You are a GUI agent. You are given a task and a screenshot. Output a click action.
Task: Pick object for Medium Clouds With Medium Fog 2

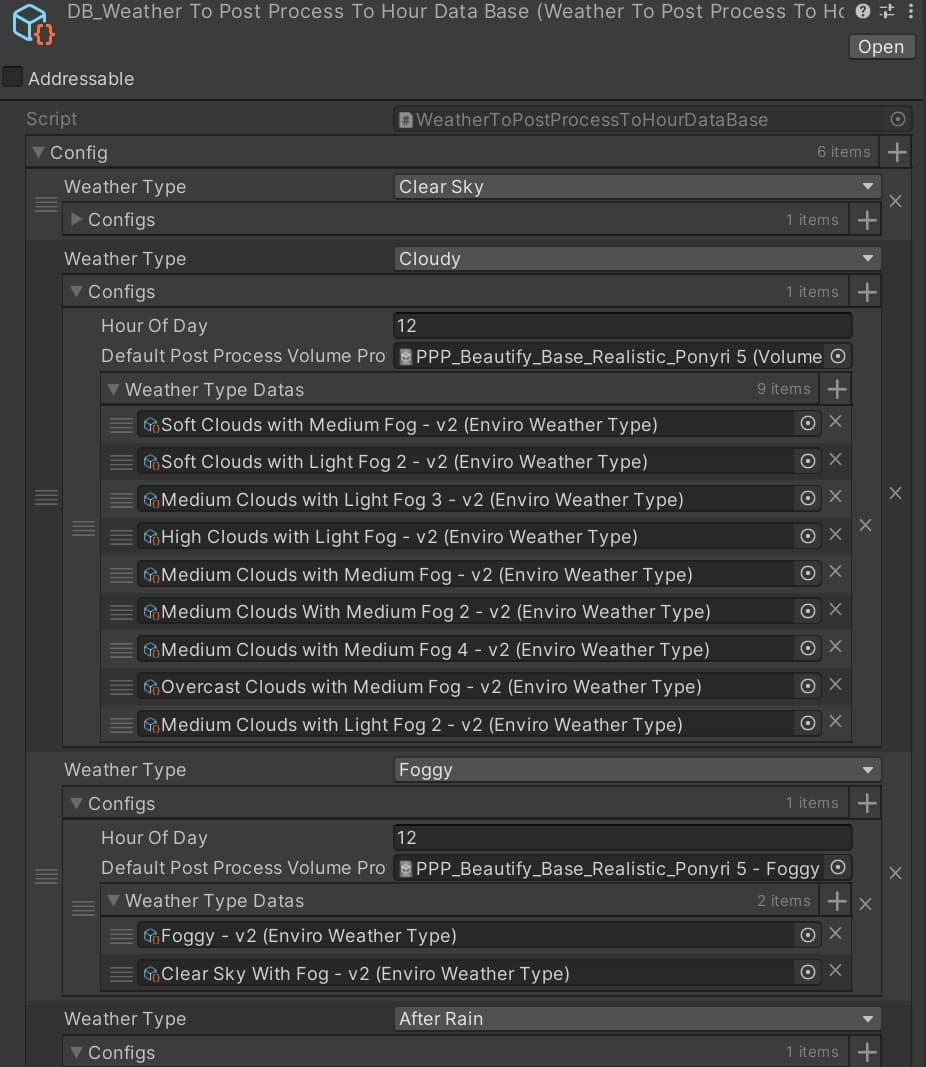[x=808, y=610]
